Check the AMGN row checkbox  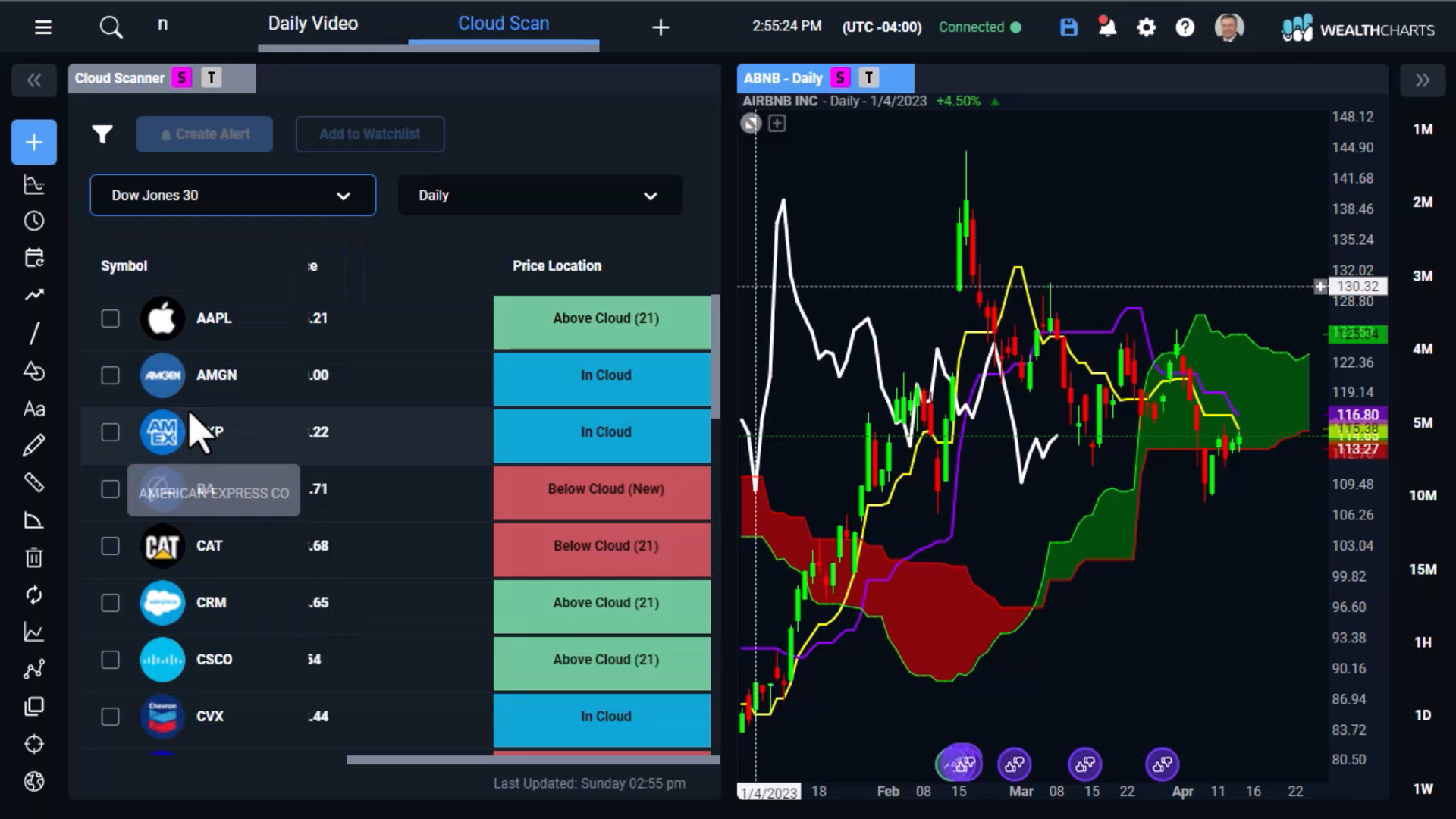pyautogui.click(x=110, y=375)
